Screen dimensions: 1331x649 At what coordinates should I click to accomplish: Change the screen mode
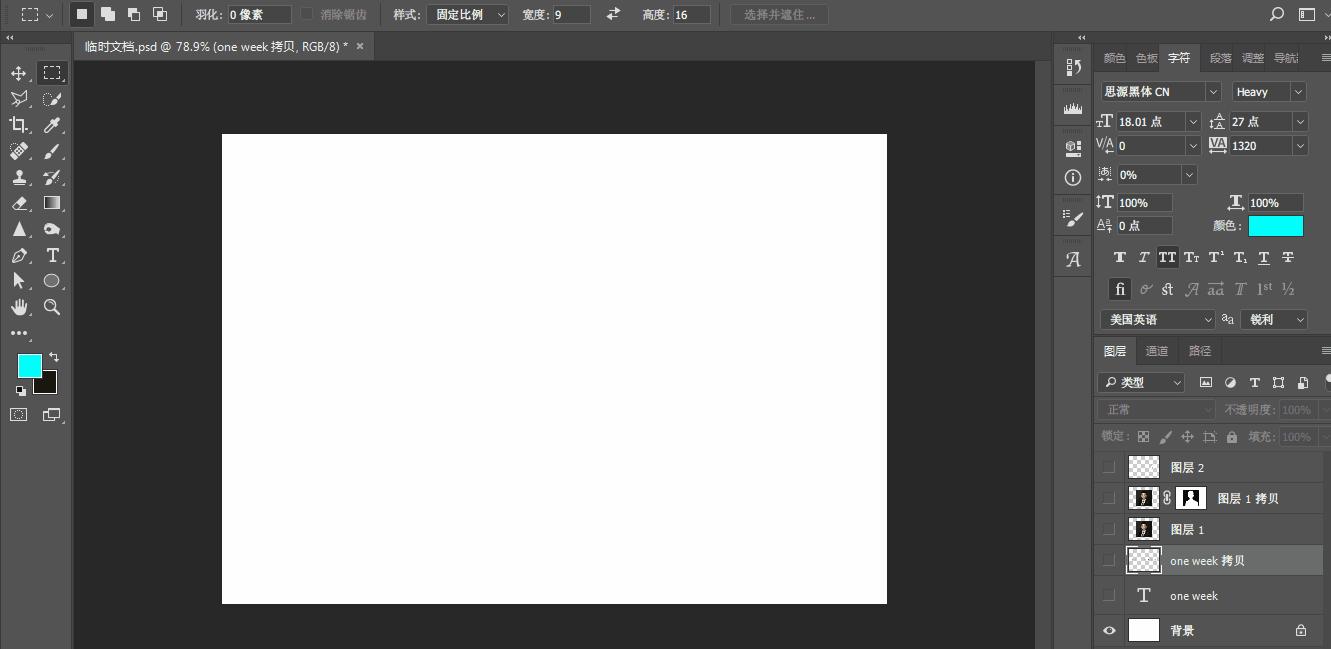coord(52,414)
